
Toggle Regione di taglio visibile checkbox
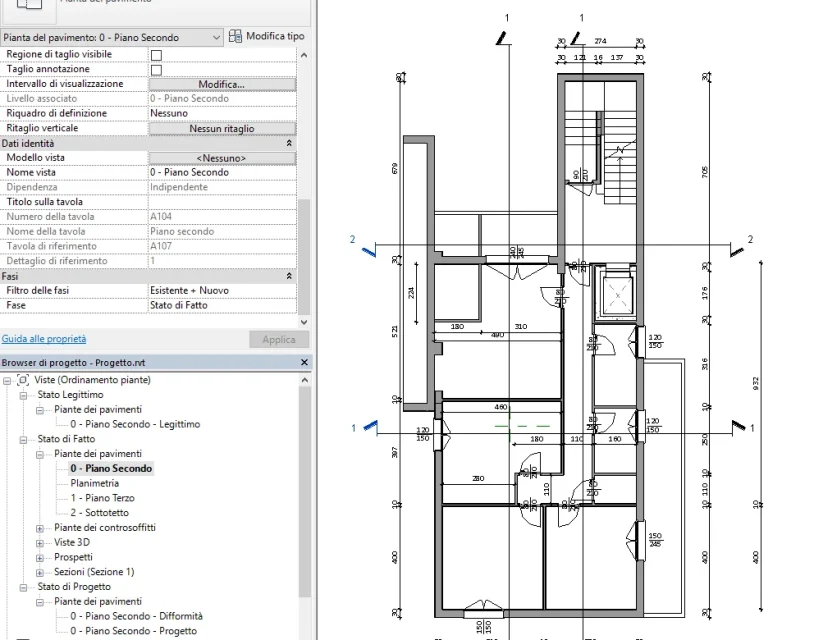[156, 55]
